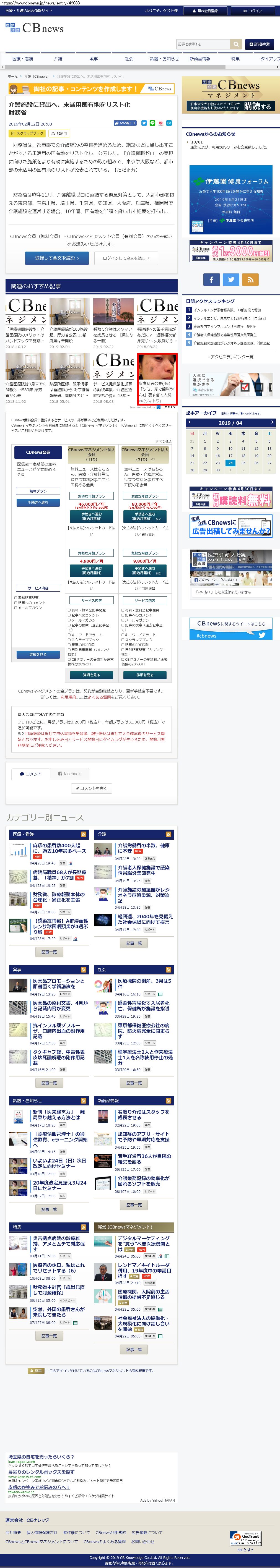280x1568 pixels.
Task: Click the ホーム breadcrumb link
Action: (x=12, y=77)
